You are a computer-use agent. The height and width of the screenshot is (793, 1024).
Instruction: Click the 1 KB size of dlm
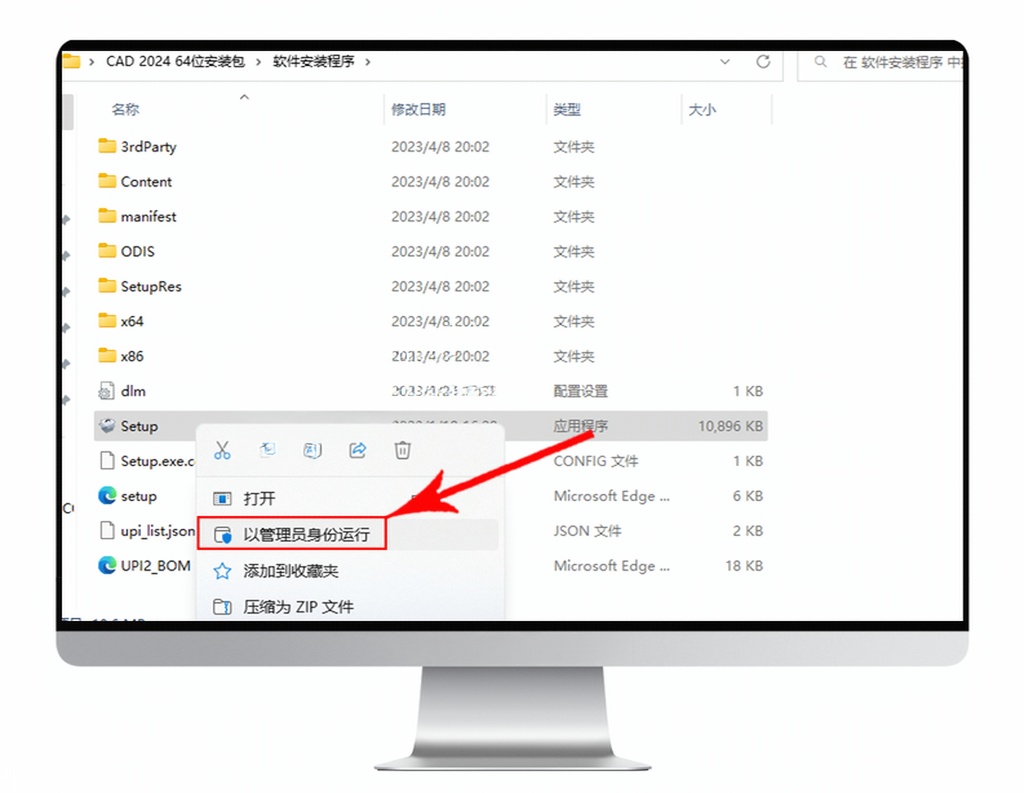(x=748, y=391)
